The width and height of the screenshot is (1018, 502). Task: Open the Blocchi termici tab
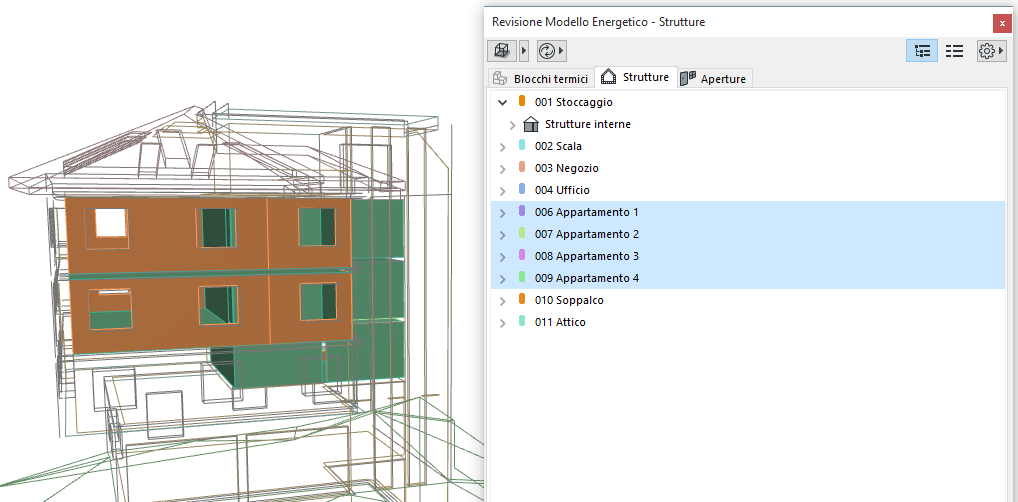(x=541, y=79)
